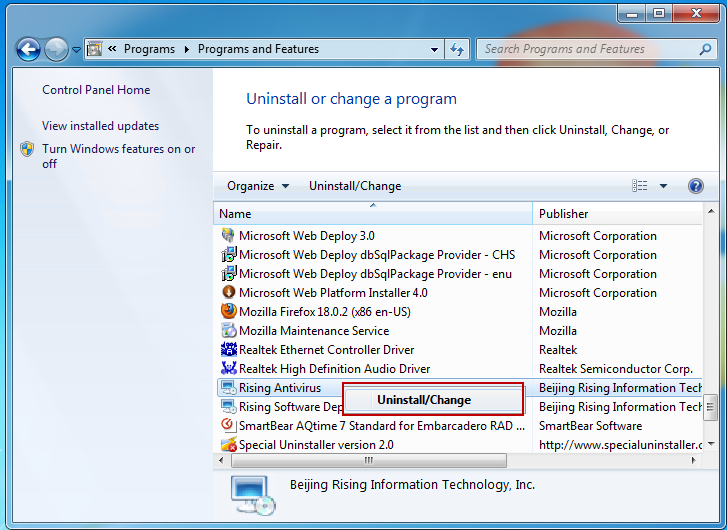Open the address bar history dropdown

pyautogui.click(x=434, y=49)
